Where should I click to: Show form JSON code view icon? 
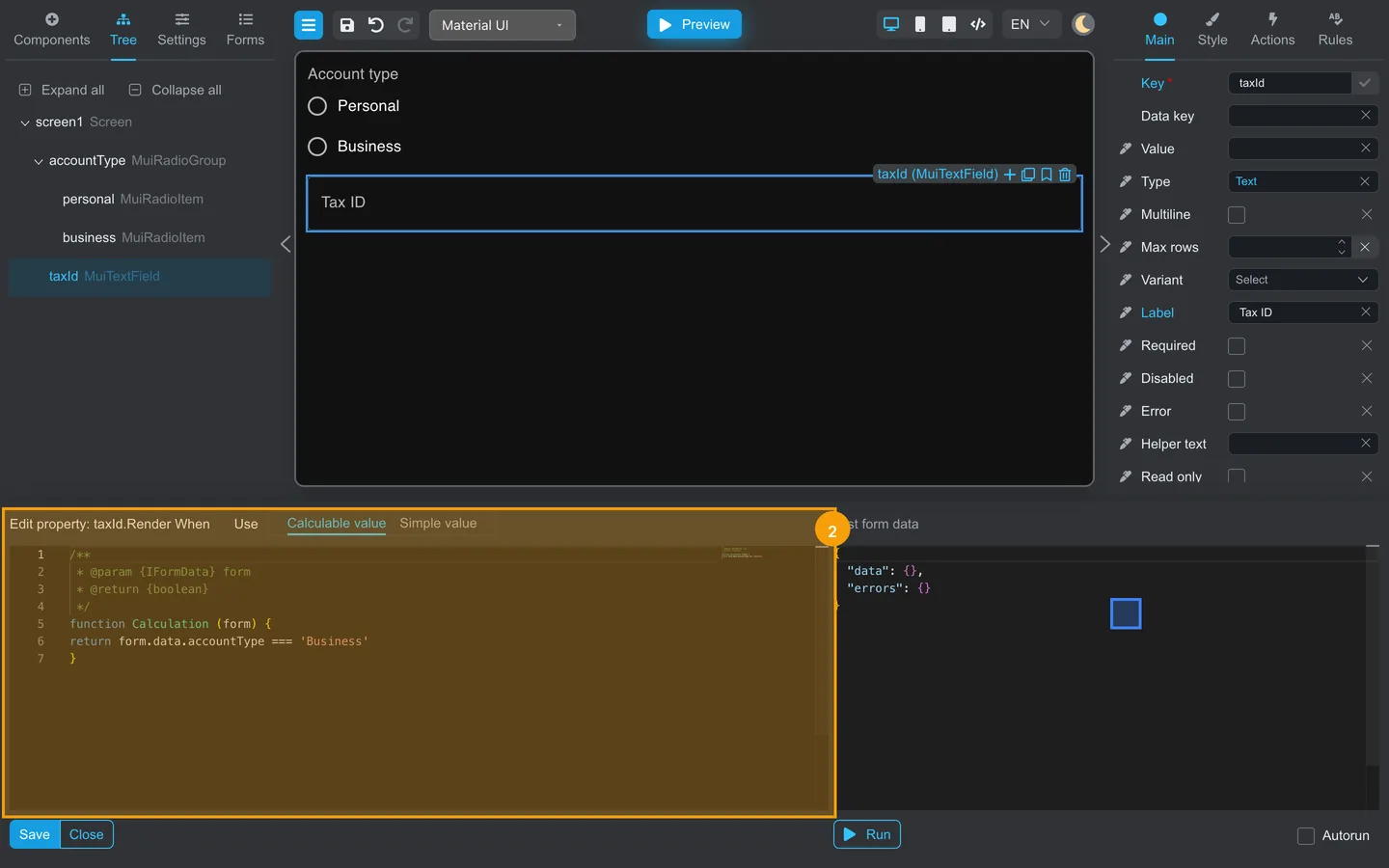point(978,24)
